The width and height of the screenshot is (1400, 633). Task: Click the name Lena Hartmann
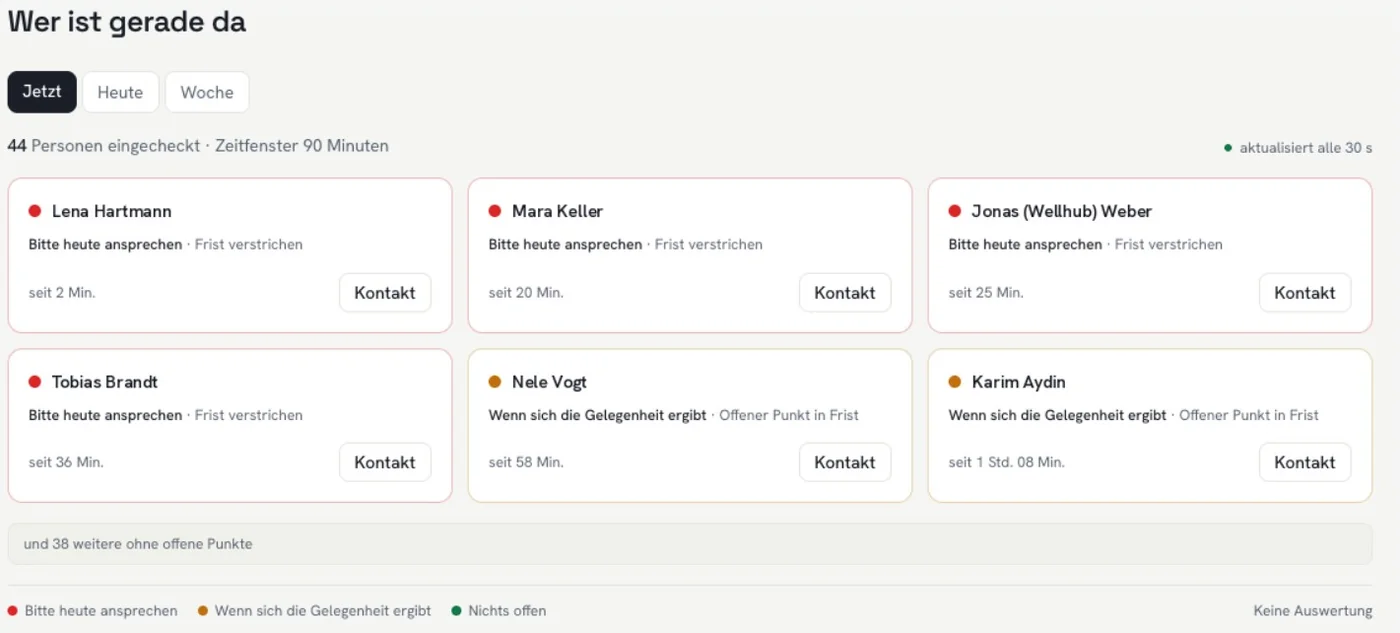pos(112,211)
